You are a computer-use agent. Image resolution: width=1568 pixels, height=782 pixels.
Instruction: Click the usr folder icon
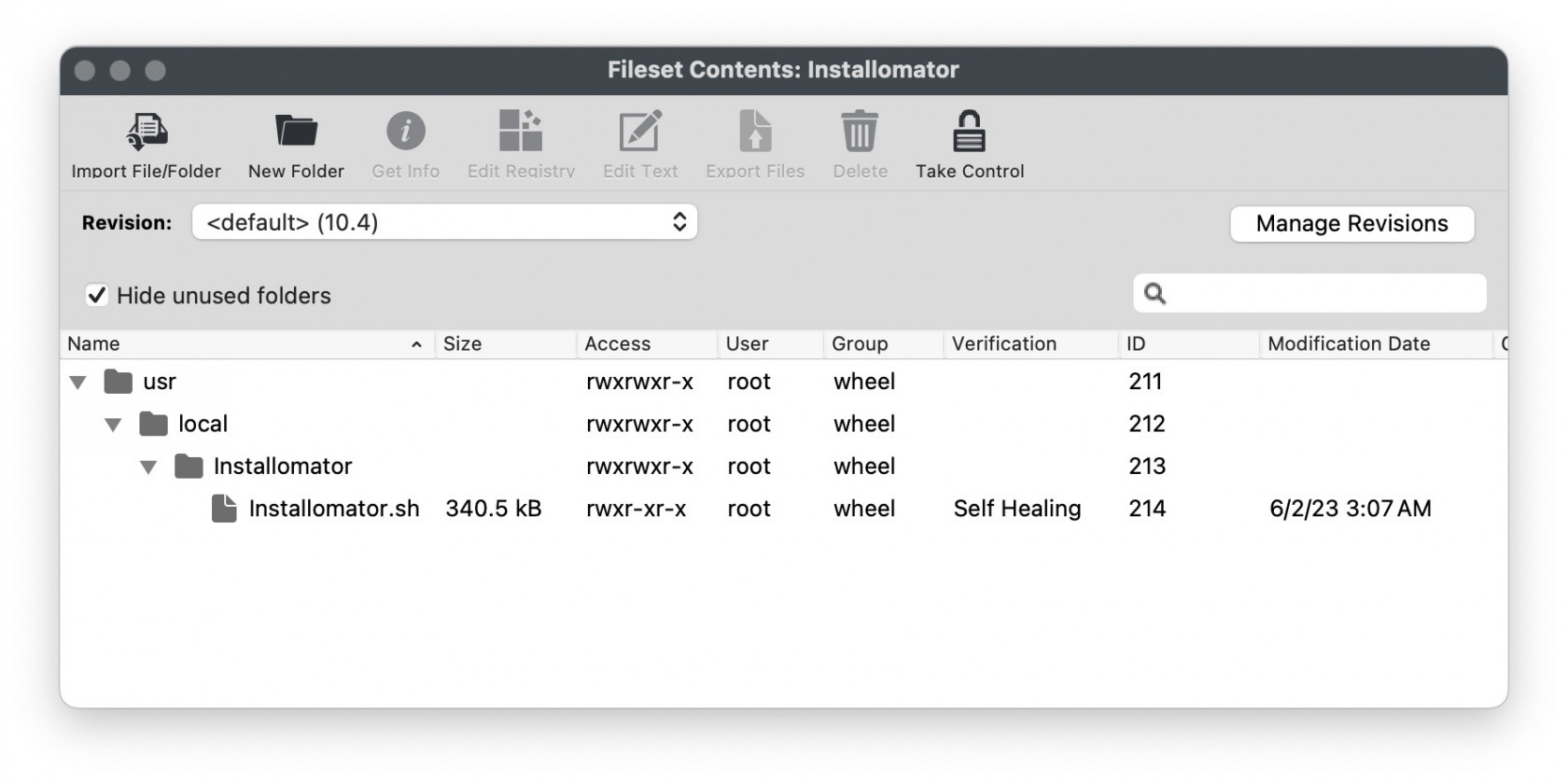118,381
